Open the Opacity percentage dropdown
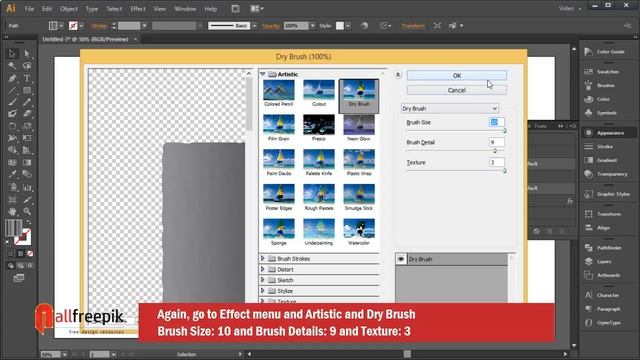Screen dimensions: 640x360 click(x=313, y=26)
